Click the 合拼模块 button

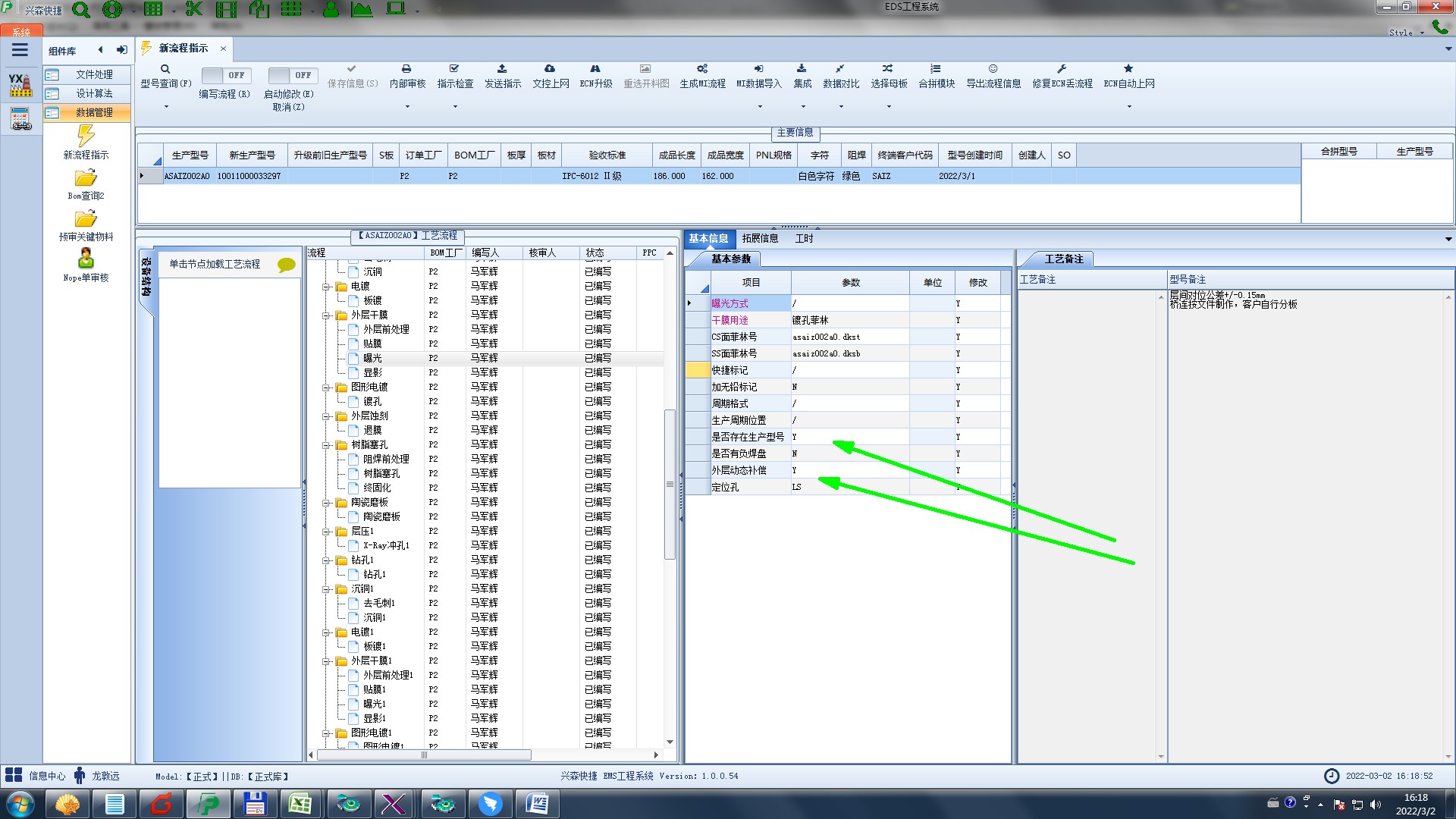coord(936,75)
